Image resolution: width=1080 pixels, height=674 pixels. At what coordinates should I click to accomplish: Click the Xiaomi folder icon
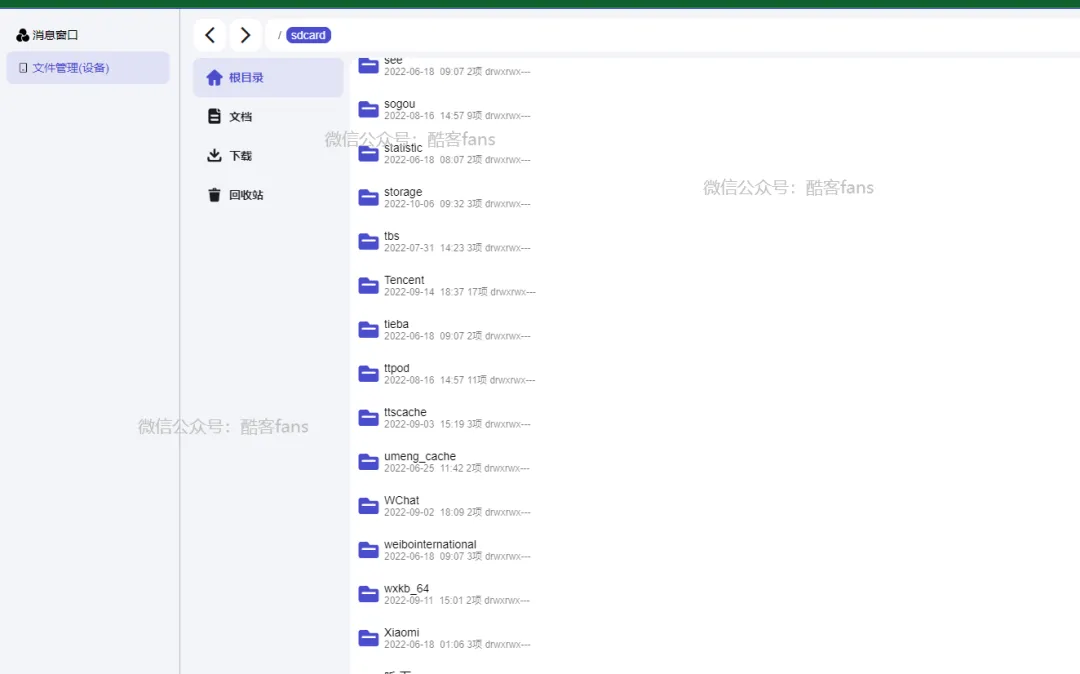(368, 638)
